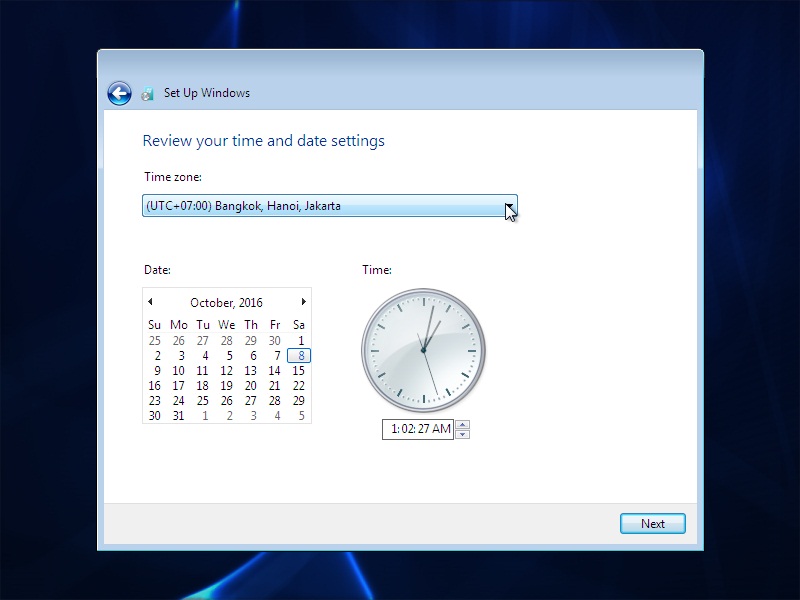The width and height of the screenshot is (800, 600).
Task: Select October 31 in the calendar
Action: click(x=178, y=416)
